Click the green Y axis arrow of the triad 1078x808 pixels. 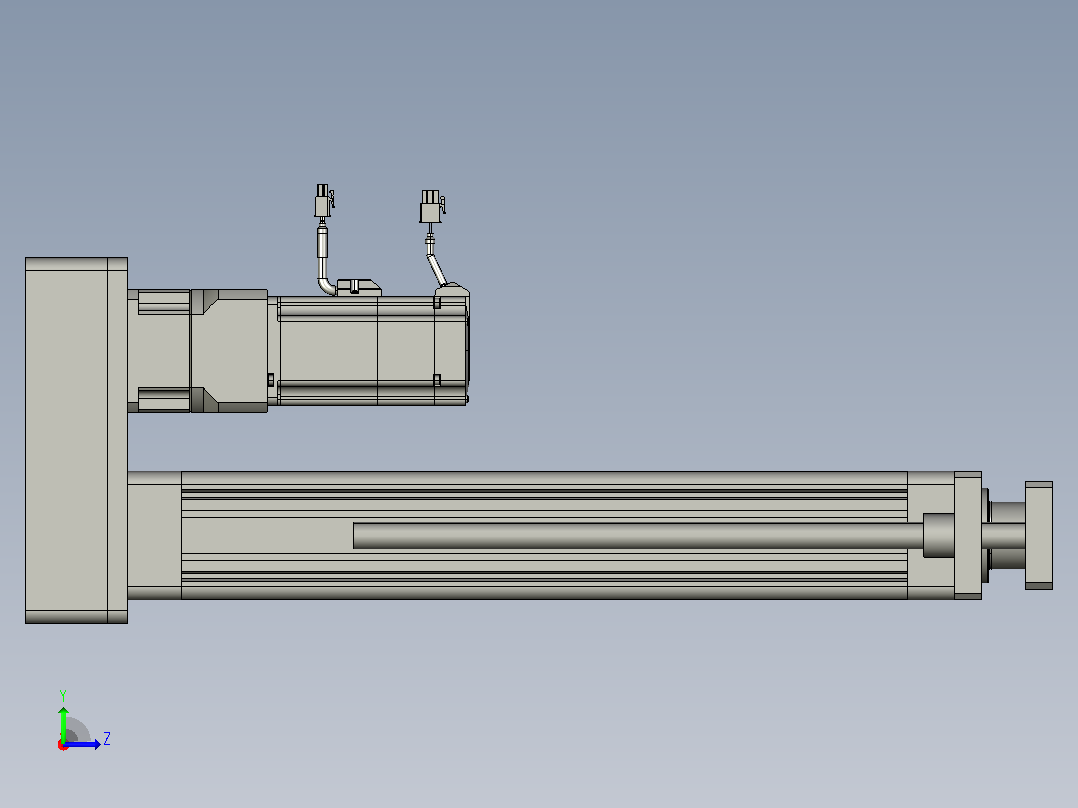click(63, 723)
